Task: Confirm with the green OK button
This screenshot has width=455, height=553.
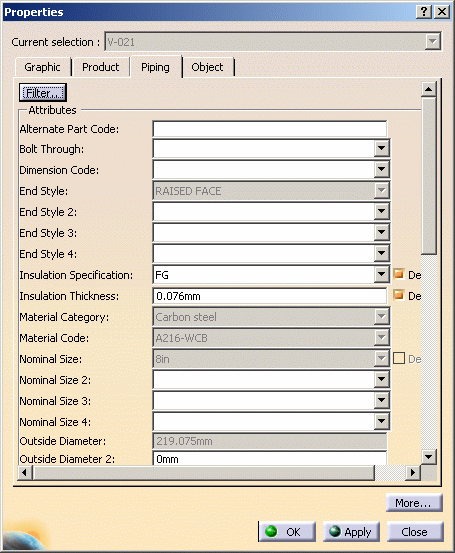Action: pyautogui.click(x=287, y=531)
